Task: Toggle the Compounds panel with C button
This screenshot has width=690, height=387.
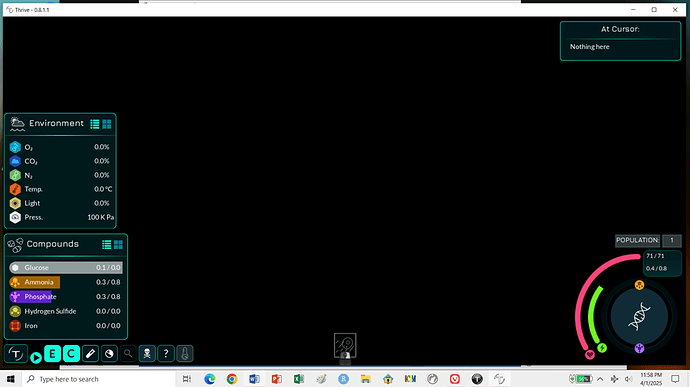Action: (x=71, y=354)
